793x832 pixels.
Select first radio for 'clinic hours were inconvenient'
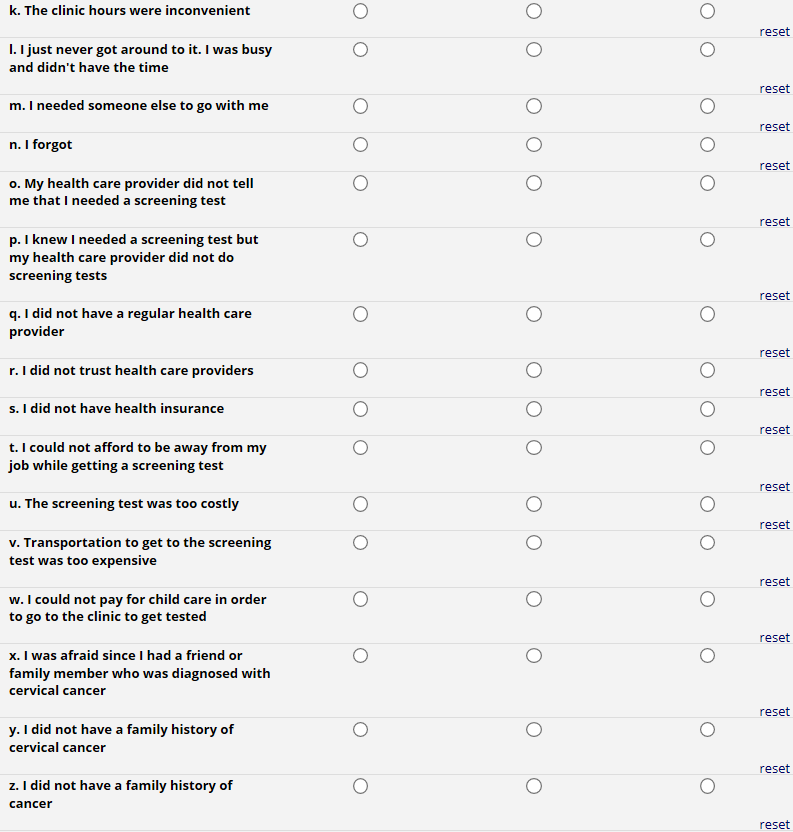click(360, 11)
